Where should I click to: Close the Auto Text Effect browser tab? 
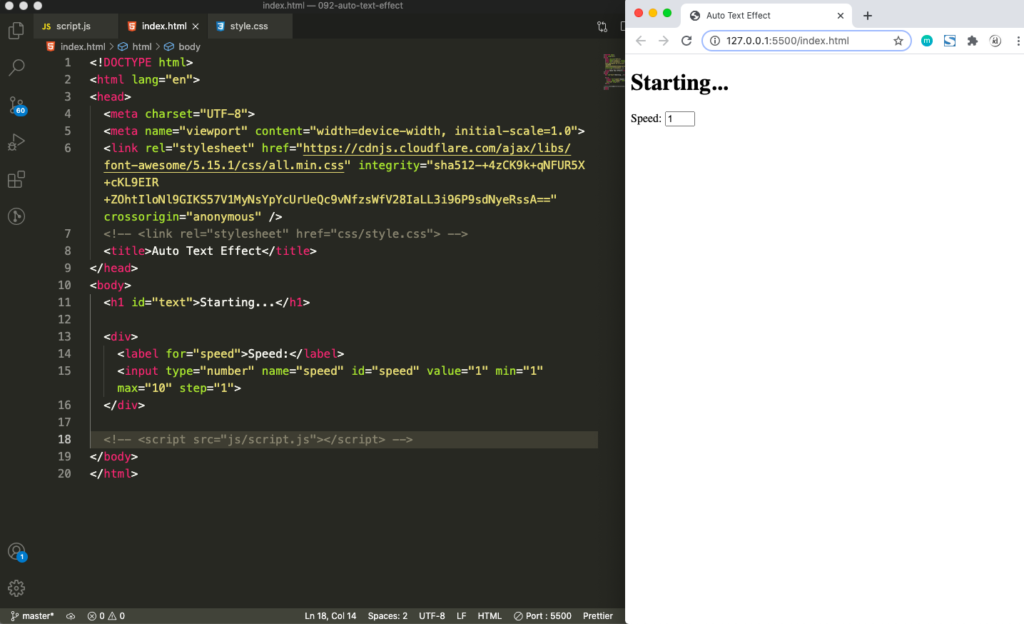point(840,16)
